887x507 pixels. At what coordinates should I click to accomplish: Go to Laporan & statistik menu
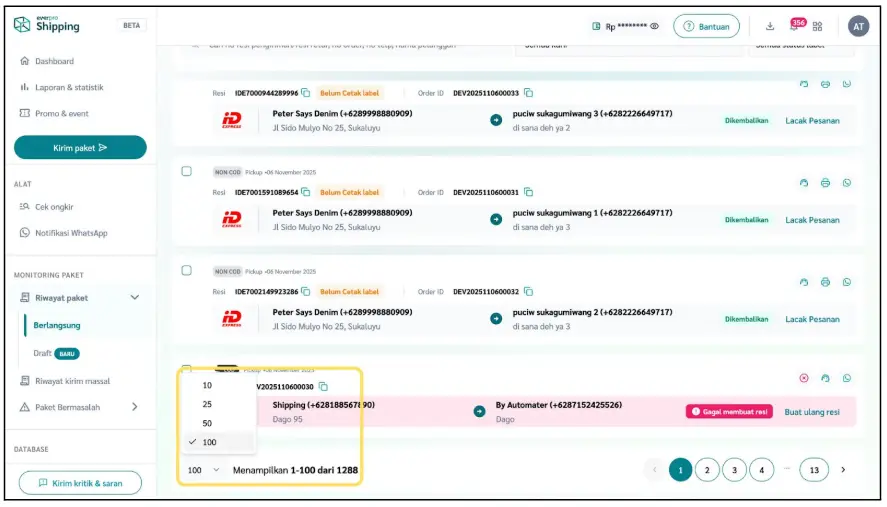[x=68, y=87]
